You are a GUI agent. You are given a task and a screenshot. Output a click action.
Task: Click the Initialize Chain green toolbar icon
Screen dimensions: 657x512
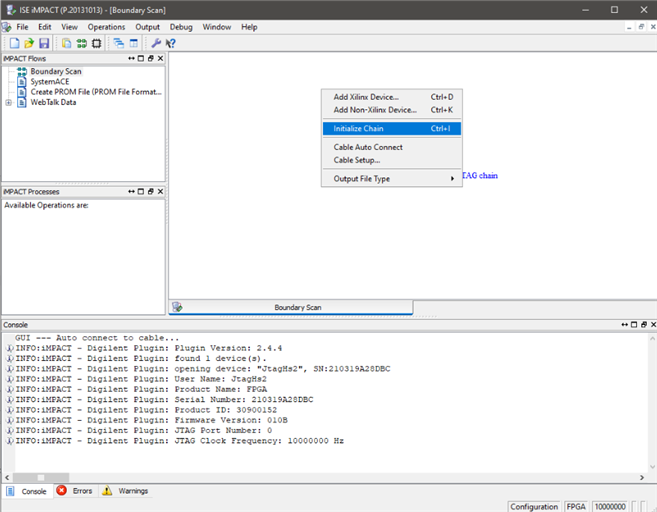pyautogui.click(x=81, y=43)
